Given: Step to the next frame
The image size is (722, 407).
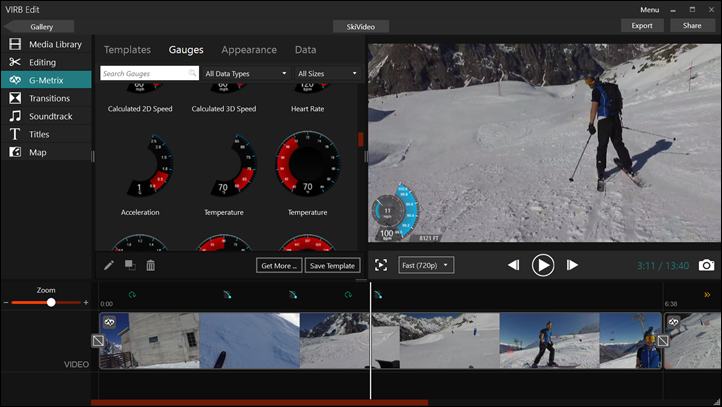Looking at the screenshot, I should 573,265.
